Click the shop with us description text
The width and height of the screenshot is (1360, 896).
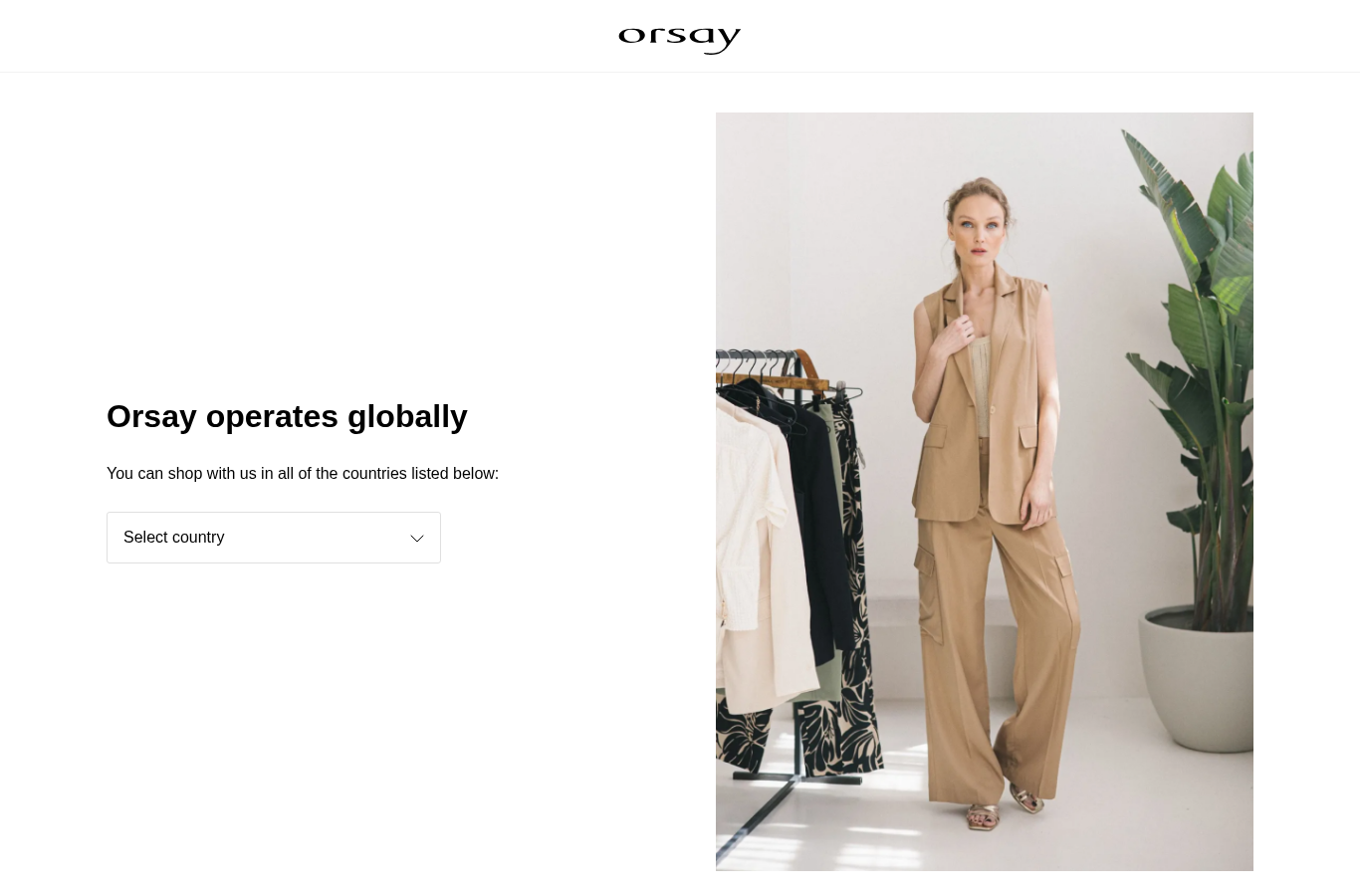point(303,473)
